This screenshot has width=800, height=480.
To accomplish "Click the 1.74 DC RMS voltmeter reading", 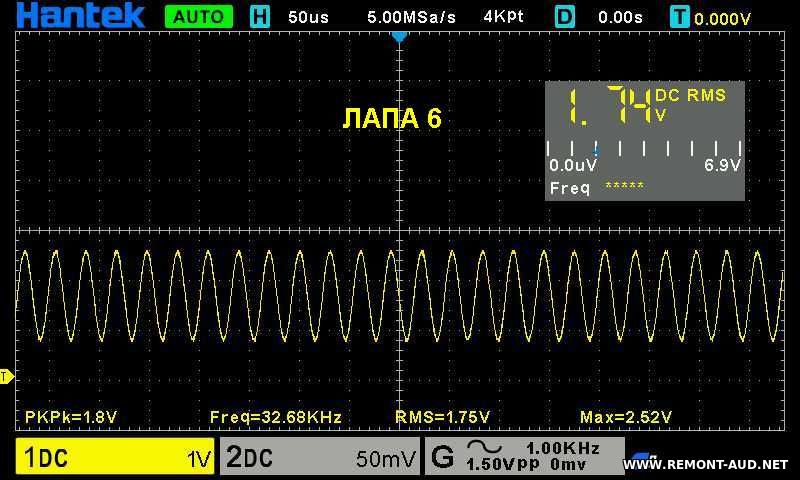I will [x=610, y=106].
